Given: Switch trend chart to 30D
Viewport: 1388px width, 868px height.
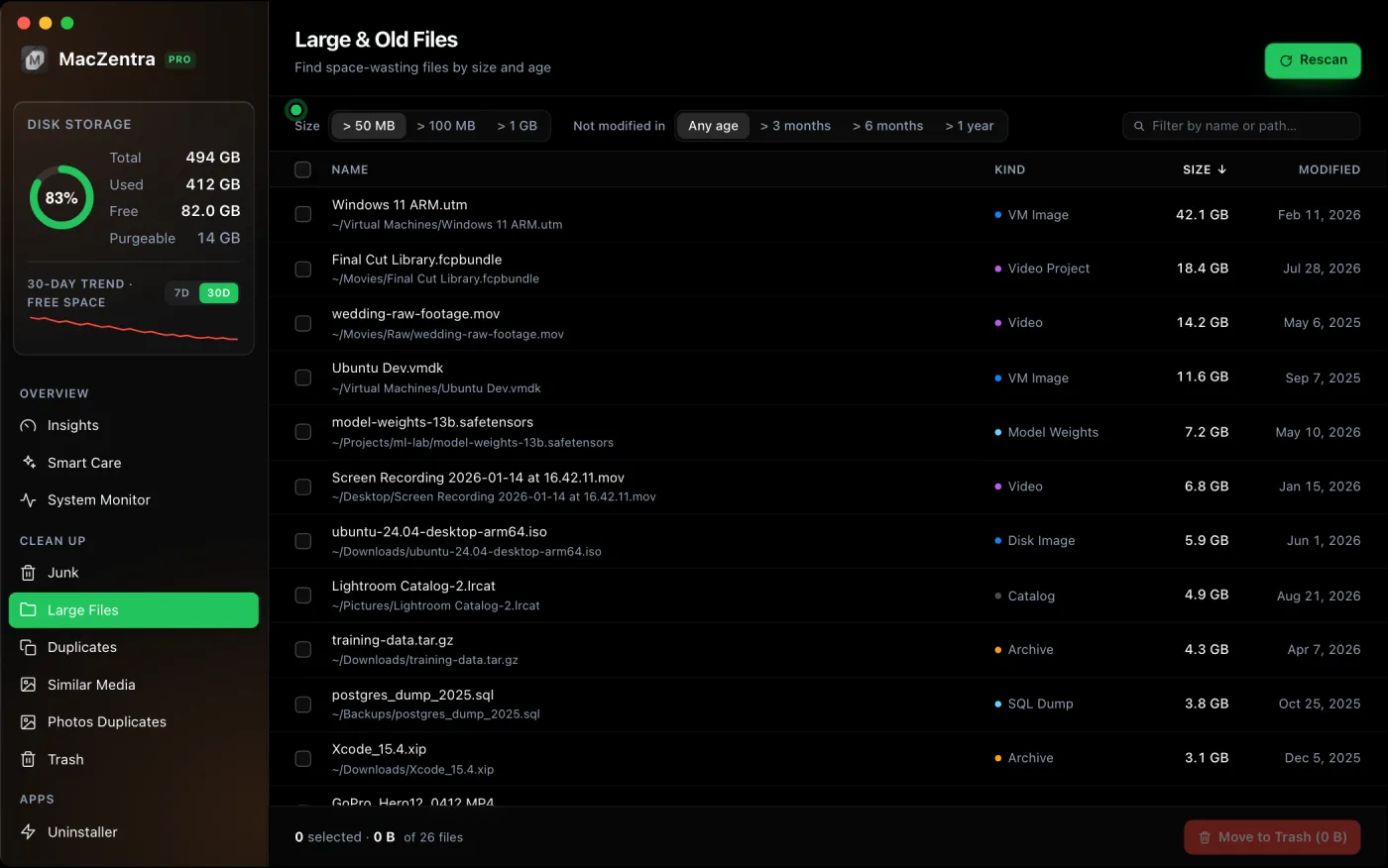Looking at the screenshot, I should coord(219,293).
